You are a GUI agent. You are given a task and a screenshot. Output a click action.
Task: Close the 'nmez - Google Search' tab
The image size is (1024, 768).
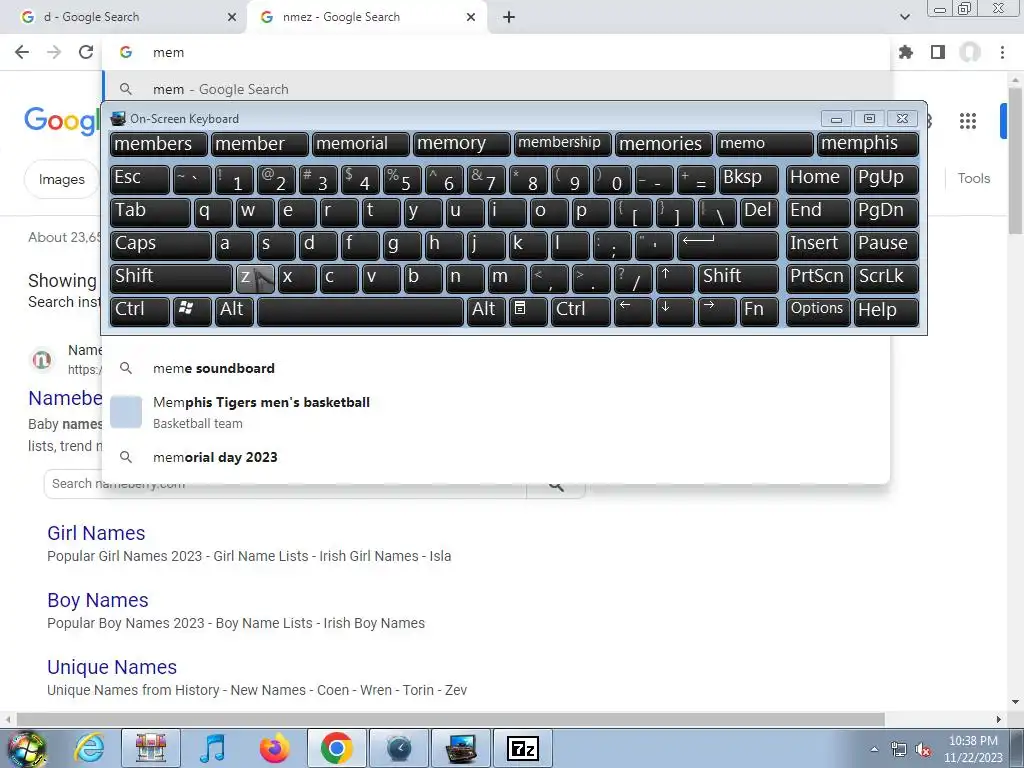coord(471,17)
